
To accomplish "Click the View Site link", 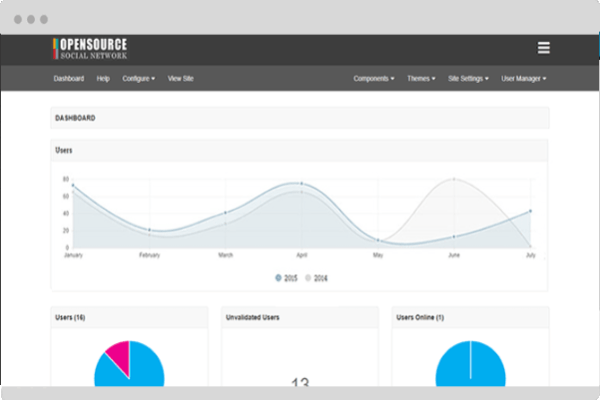I will (181, 78).
